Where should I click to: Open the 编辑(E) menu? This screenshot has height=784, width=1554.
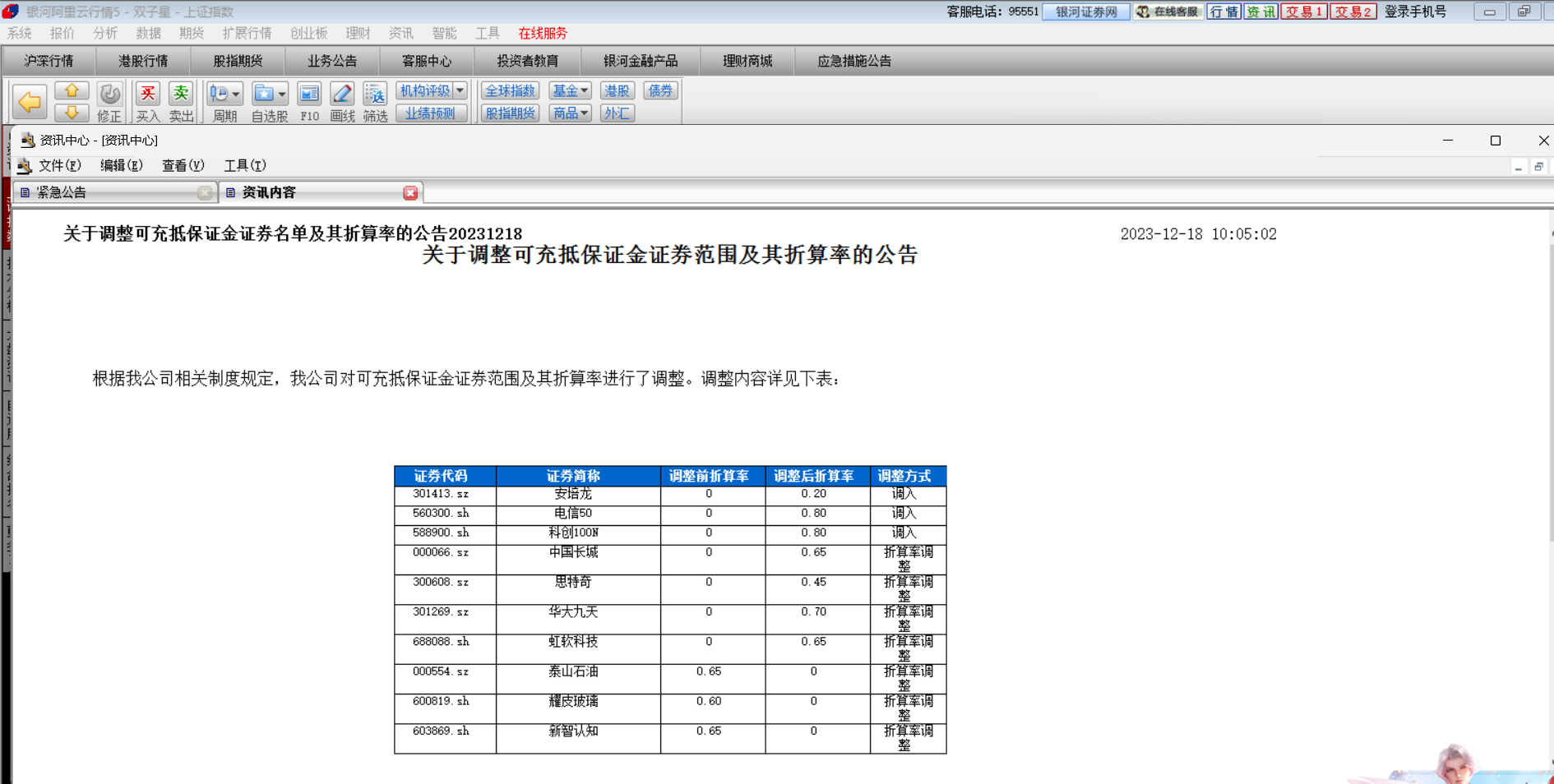coord(122,166)
